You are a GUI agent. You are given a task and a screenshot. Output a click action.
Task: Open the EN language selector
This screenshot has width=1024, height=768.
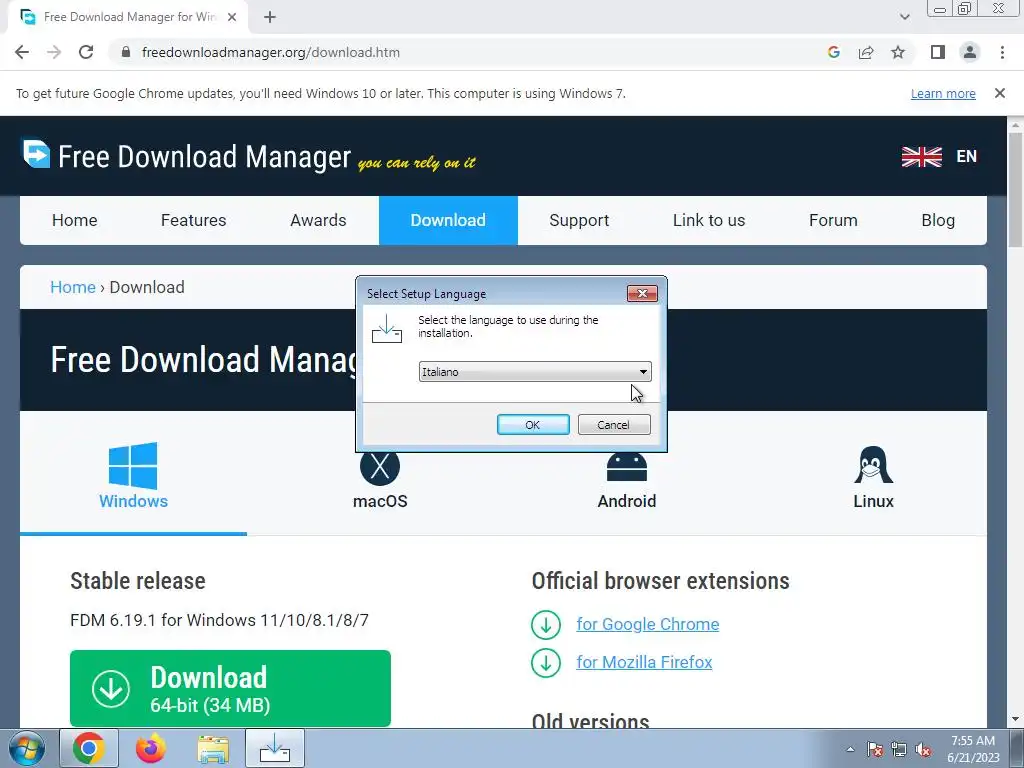tap(966, 157)
